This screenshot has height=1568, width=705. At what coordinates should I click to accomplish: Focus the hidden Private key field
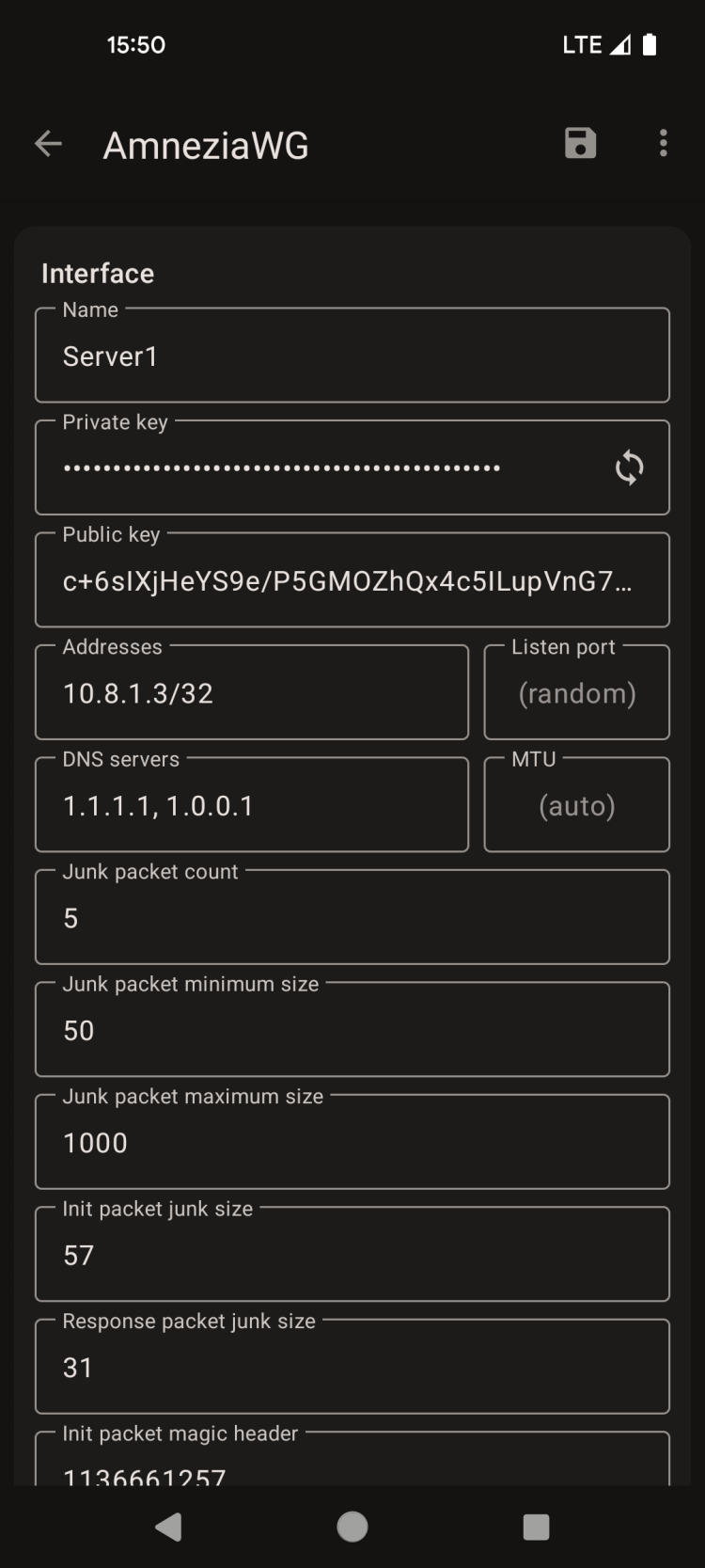click(320, 467)
